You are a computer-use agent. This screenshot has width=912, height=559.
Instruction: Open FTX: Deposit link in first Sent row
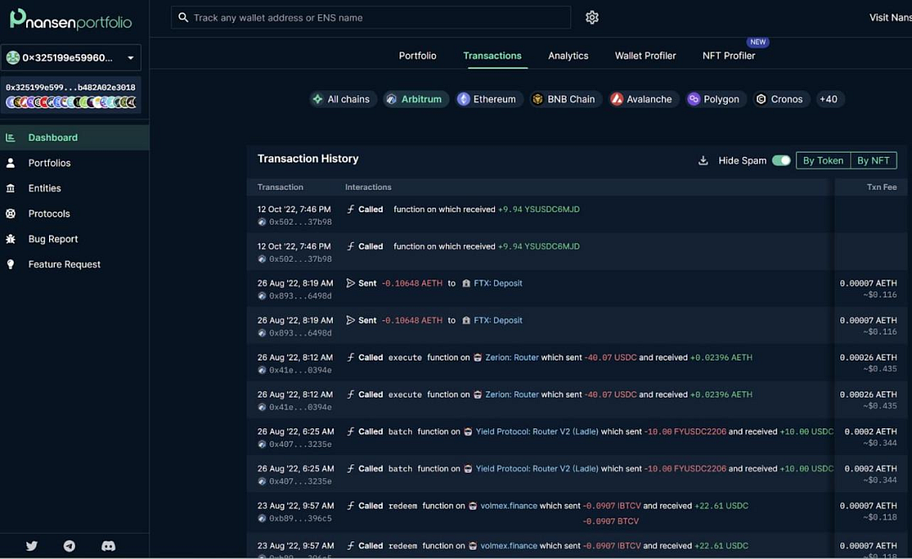[x=498, y=283]
